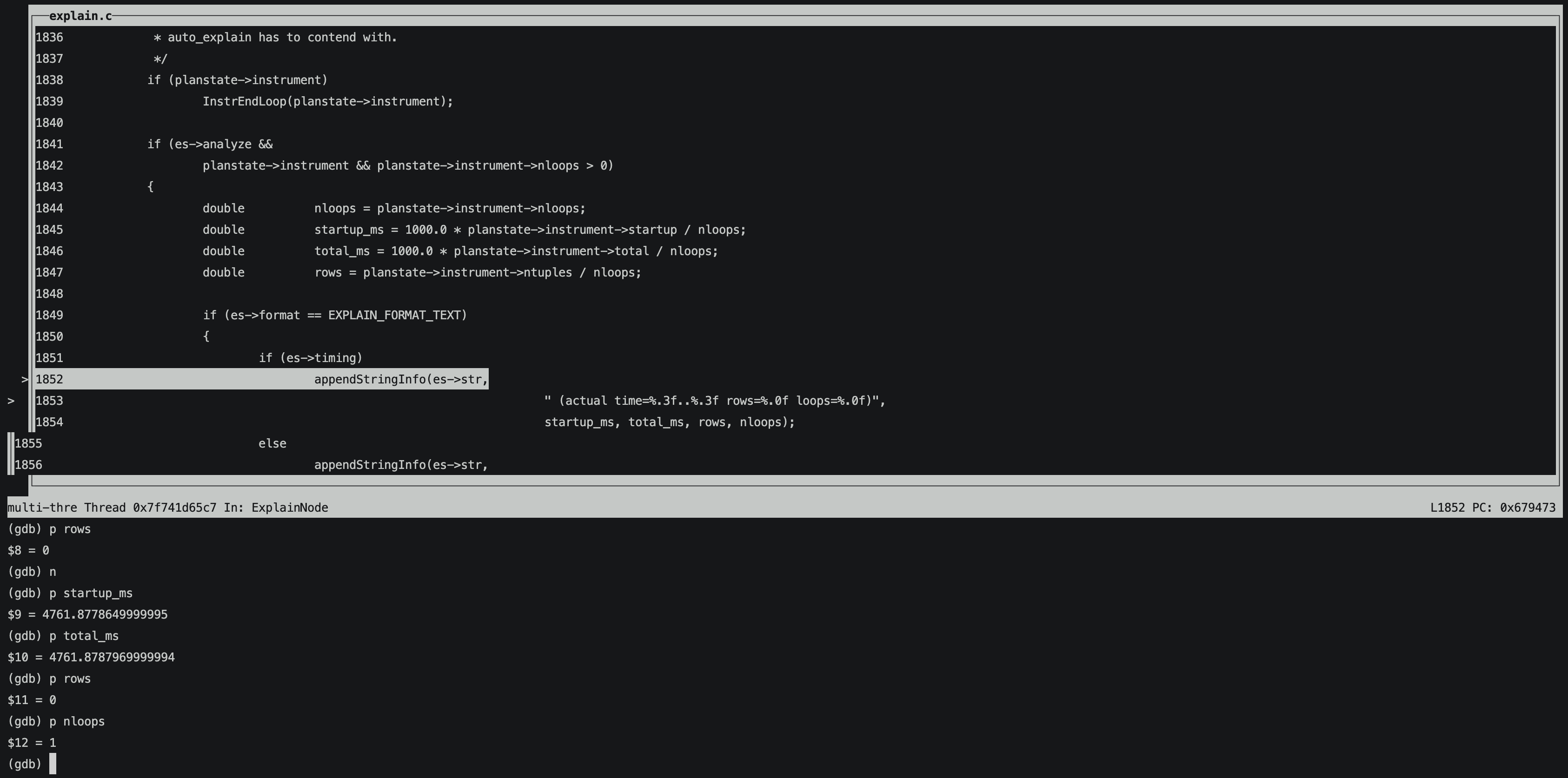
Task: Click EXPLAIN_FORMAT_TEXT check on line 1849
Action: 335,315
